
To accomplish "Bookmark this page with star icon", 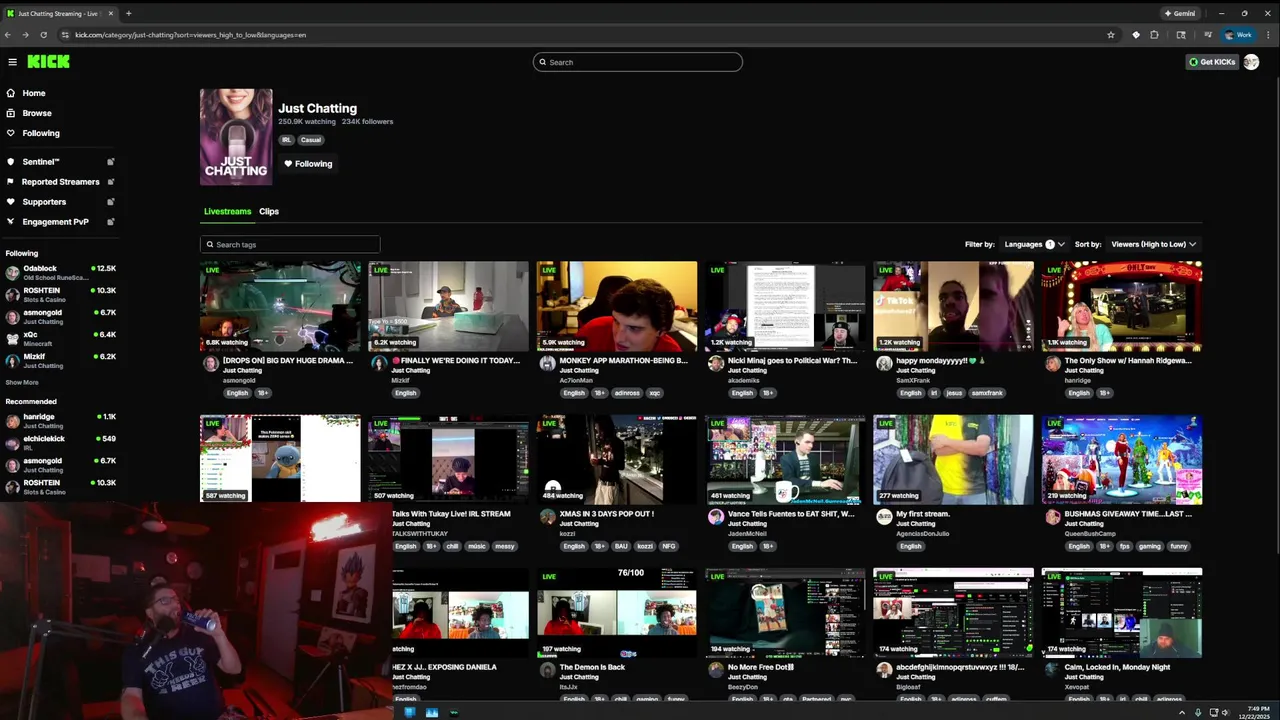I will (1111, 35).
